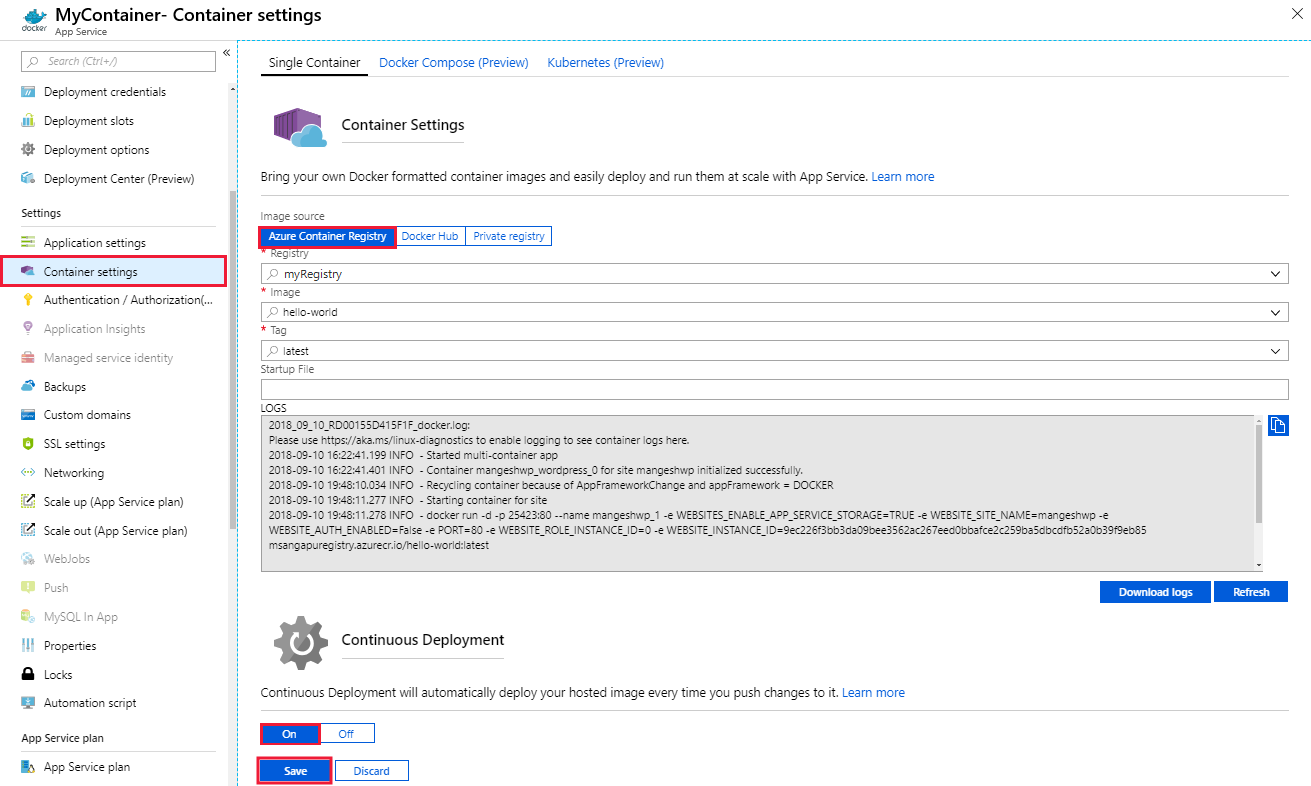Switch to Docker Compose (Preview) tab
The image size is (1311, 786).
454,63
